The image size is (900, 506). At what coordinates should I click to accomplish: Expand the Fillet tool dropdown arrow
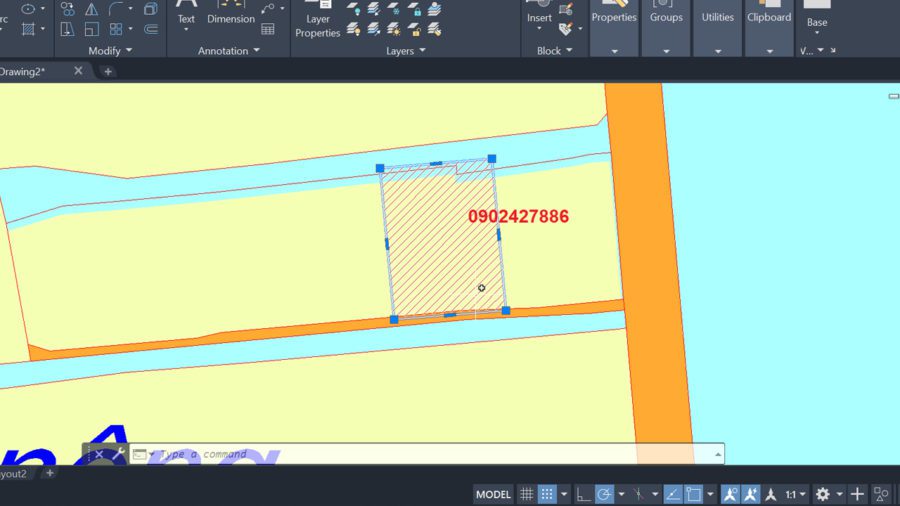pos(130,9)
